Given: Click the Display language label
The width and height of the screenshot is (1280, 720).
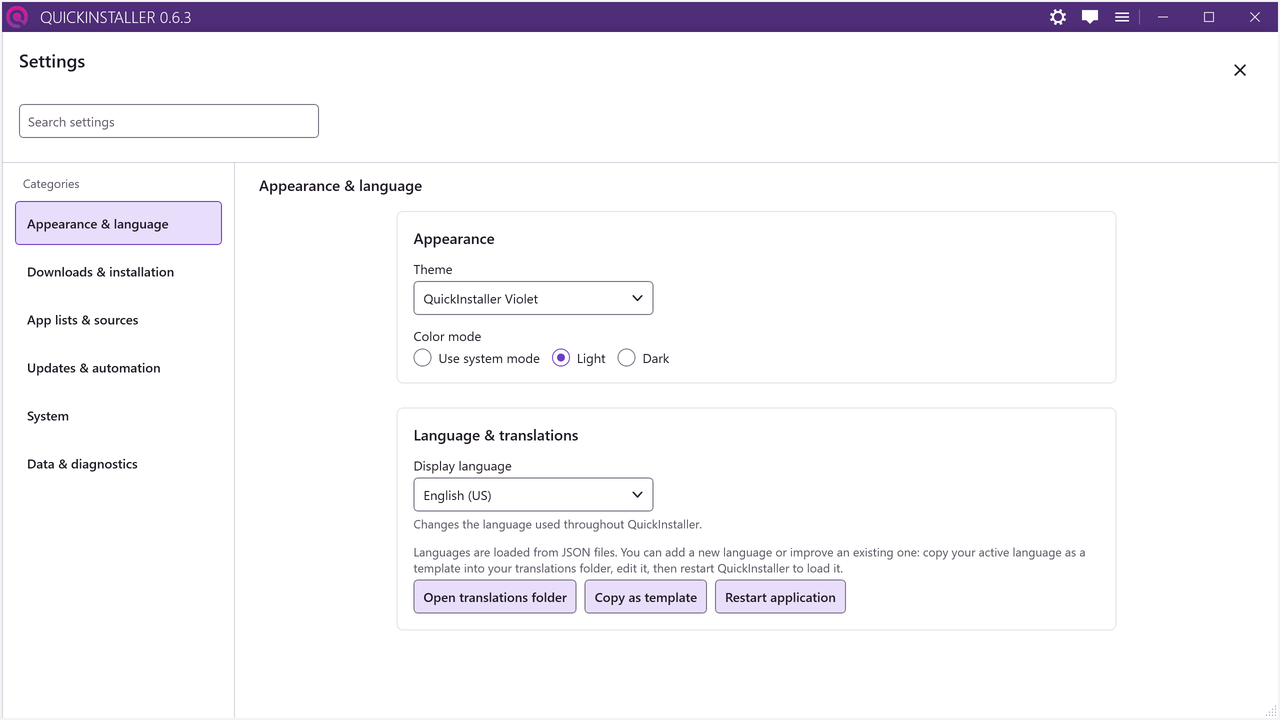Looking at the screenshot, I should 462,466.
